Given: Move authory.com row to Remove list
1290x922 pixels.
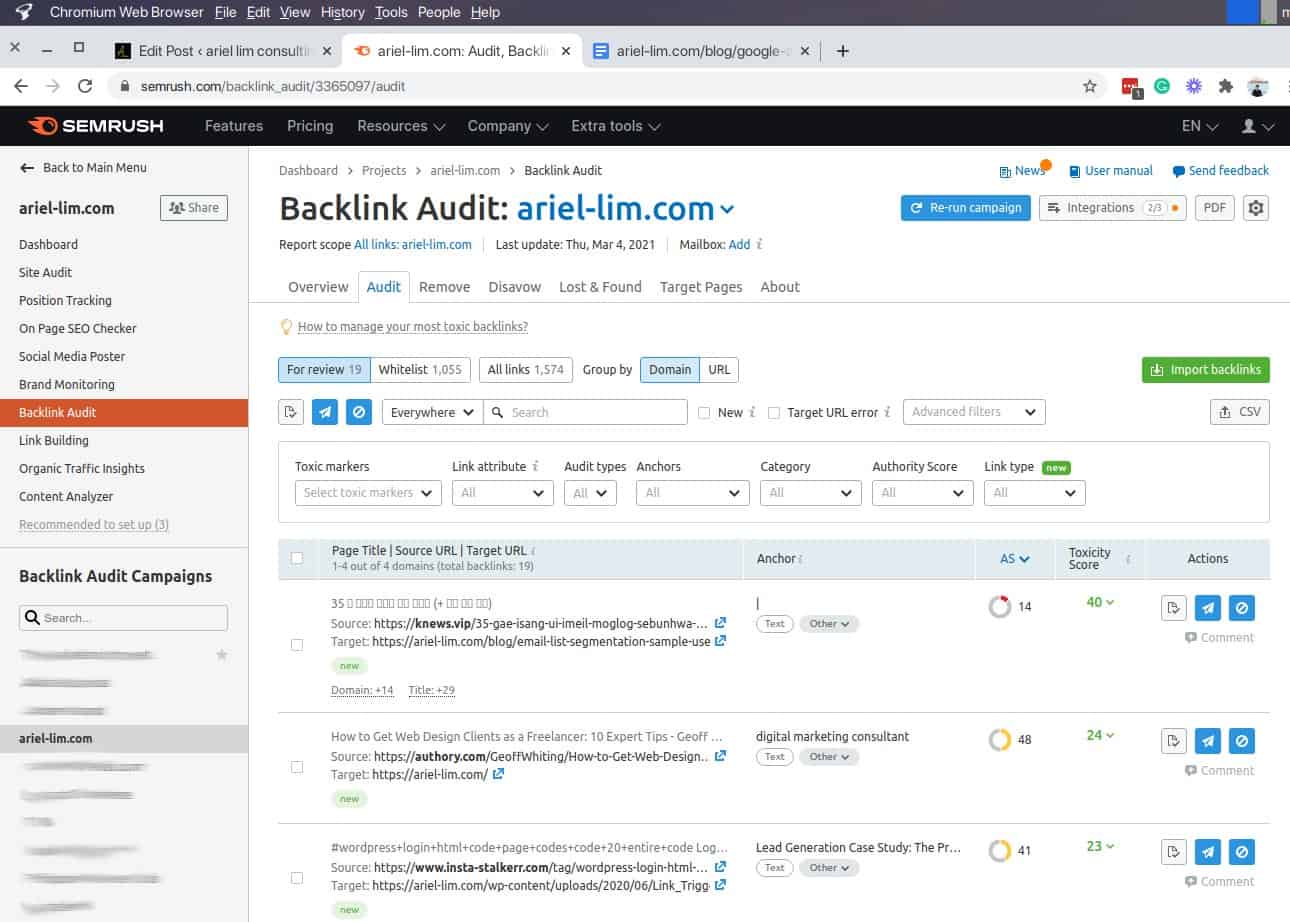Looking at the screenshot, I should click(x=1208, y=741).
